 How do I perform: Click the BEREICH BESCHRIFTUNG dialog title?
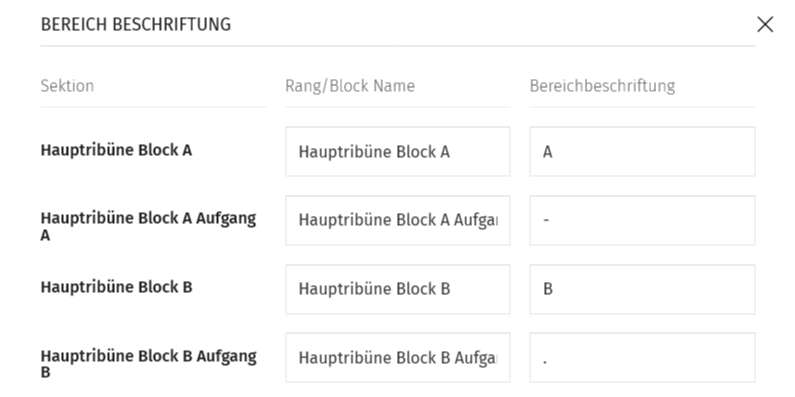[135, 24]
